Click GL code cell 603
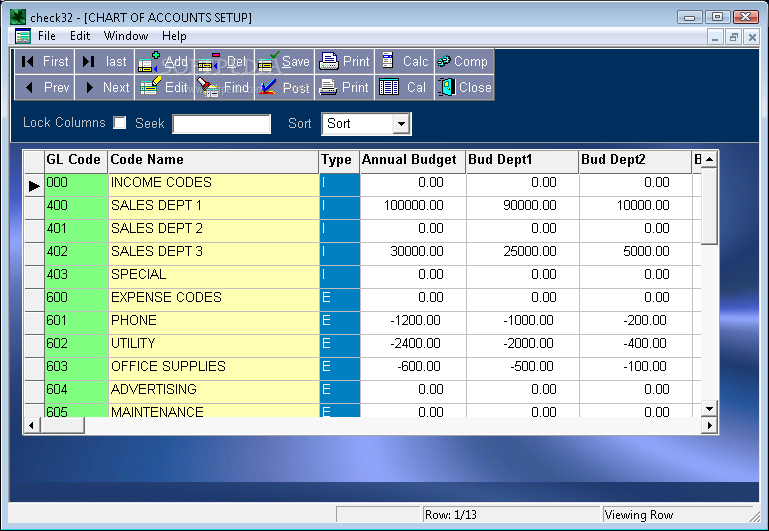This screenshot has width=769, height=531. tap(76, 369)
